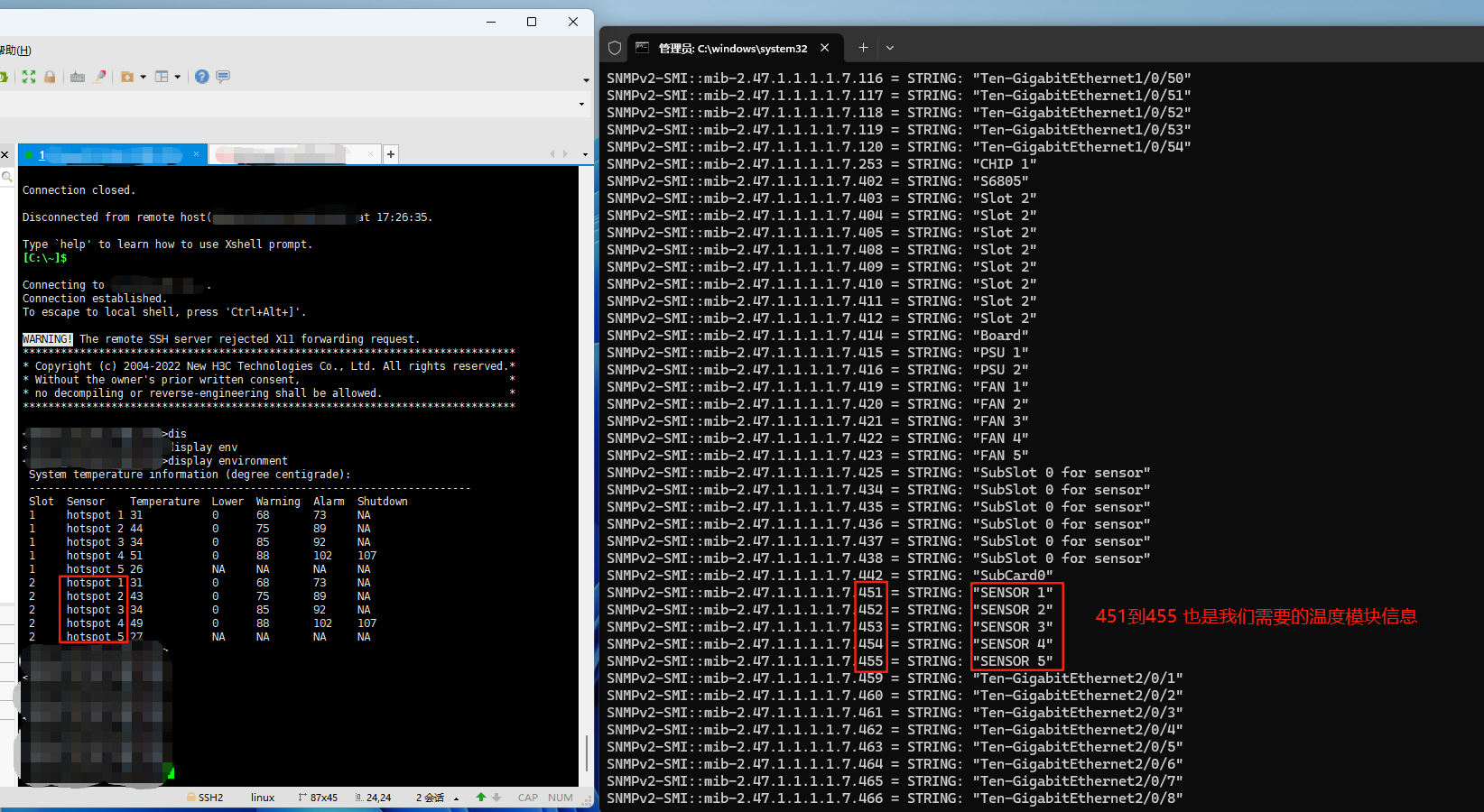Click the pane layout icon

tap(162, 77)
